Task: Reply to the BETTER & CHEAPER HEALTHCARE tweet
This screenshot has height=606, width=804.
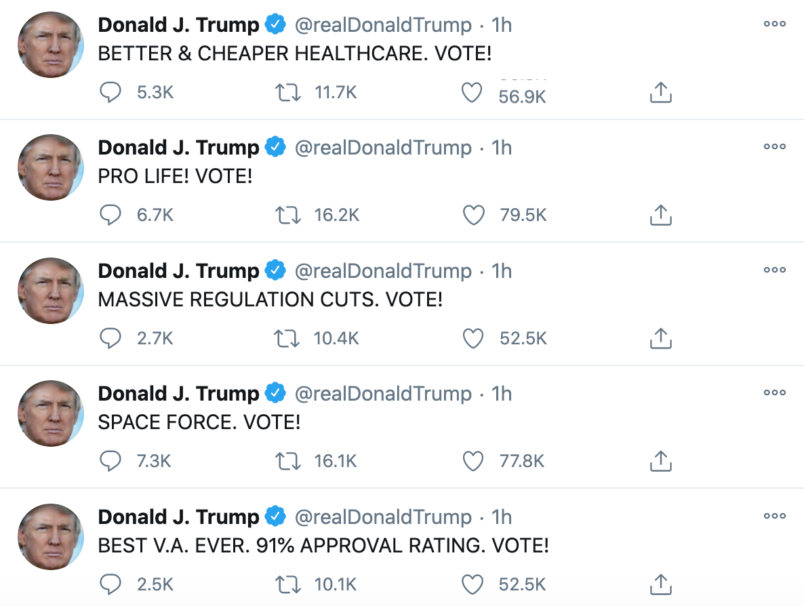Action: point(111,93)
